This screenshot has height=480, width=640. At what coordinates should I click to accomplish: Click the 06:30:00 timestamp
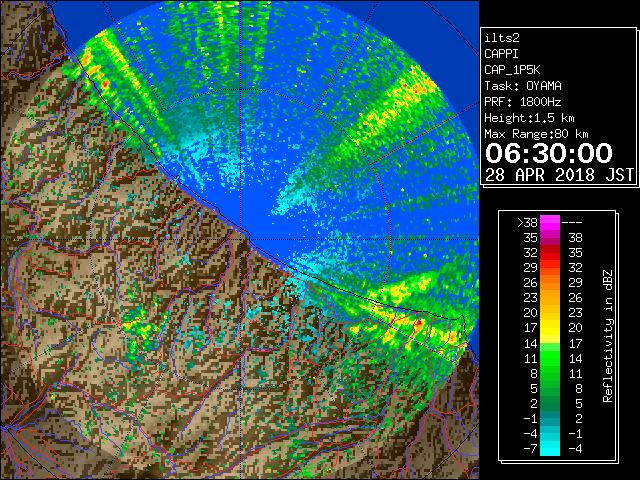click(x=549, y=153)
